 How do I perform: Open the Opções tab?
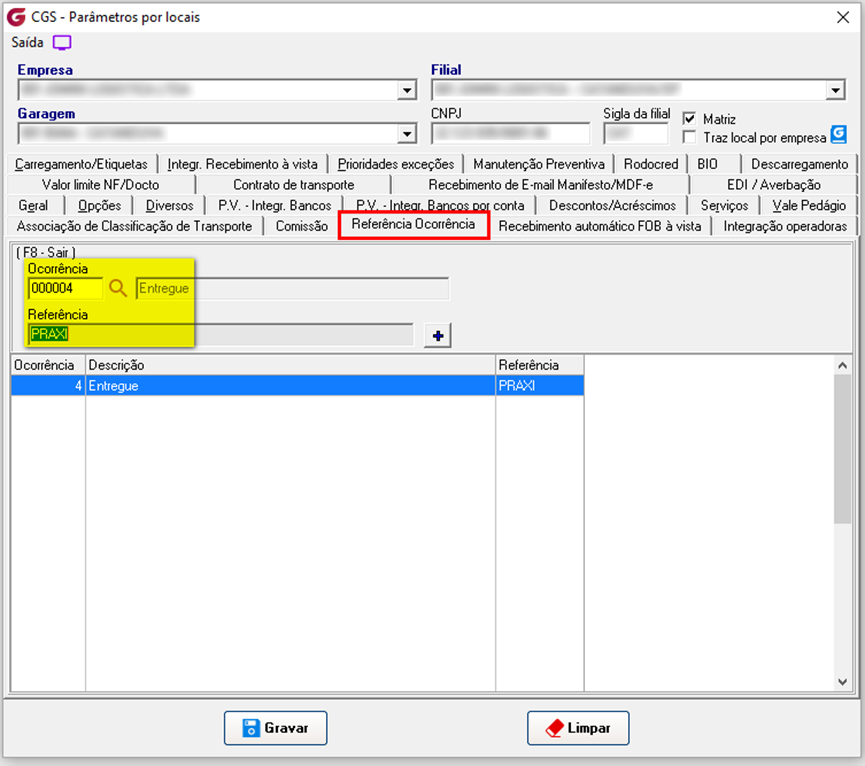coord(99,206)
